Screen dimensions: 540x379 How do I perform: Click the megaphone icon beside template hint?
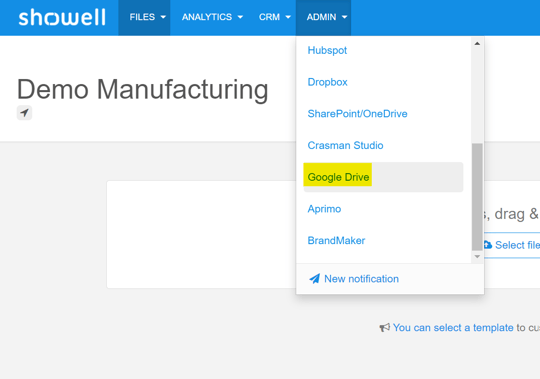click(384, 327)
